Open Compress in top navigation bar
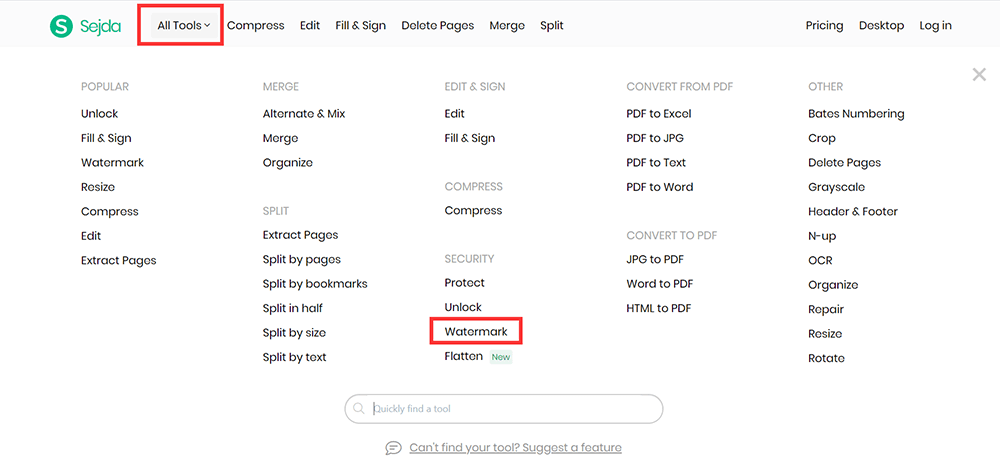Viewport: 1000px width, 470px height. 255,26
